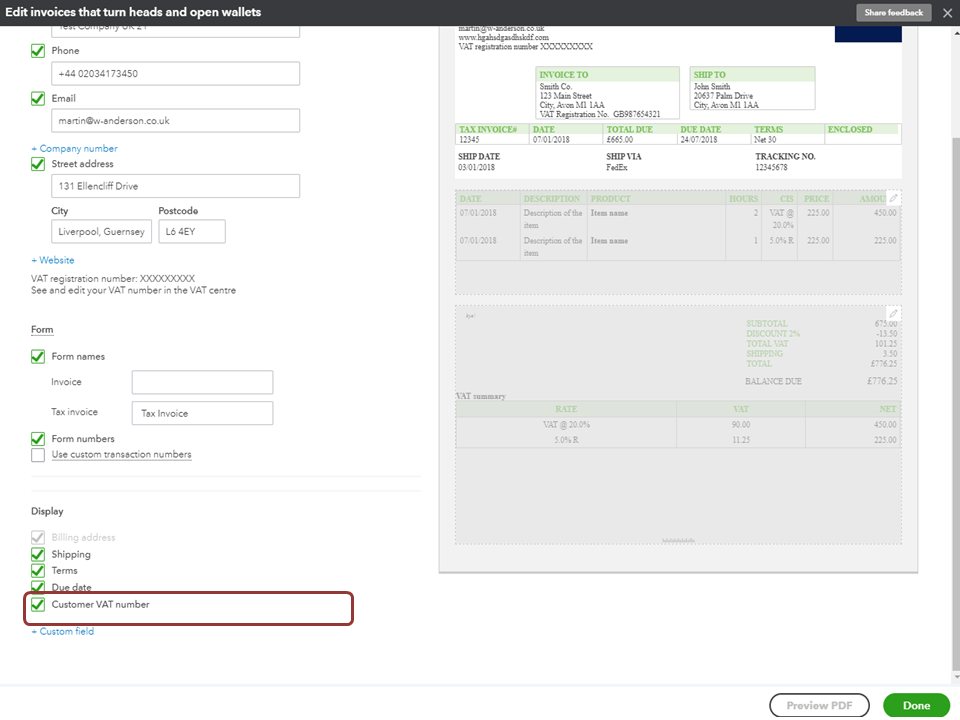960x720 pixels.
Task: Uncheck the Phone checkbox
Action: [x=38, y=51]
